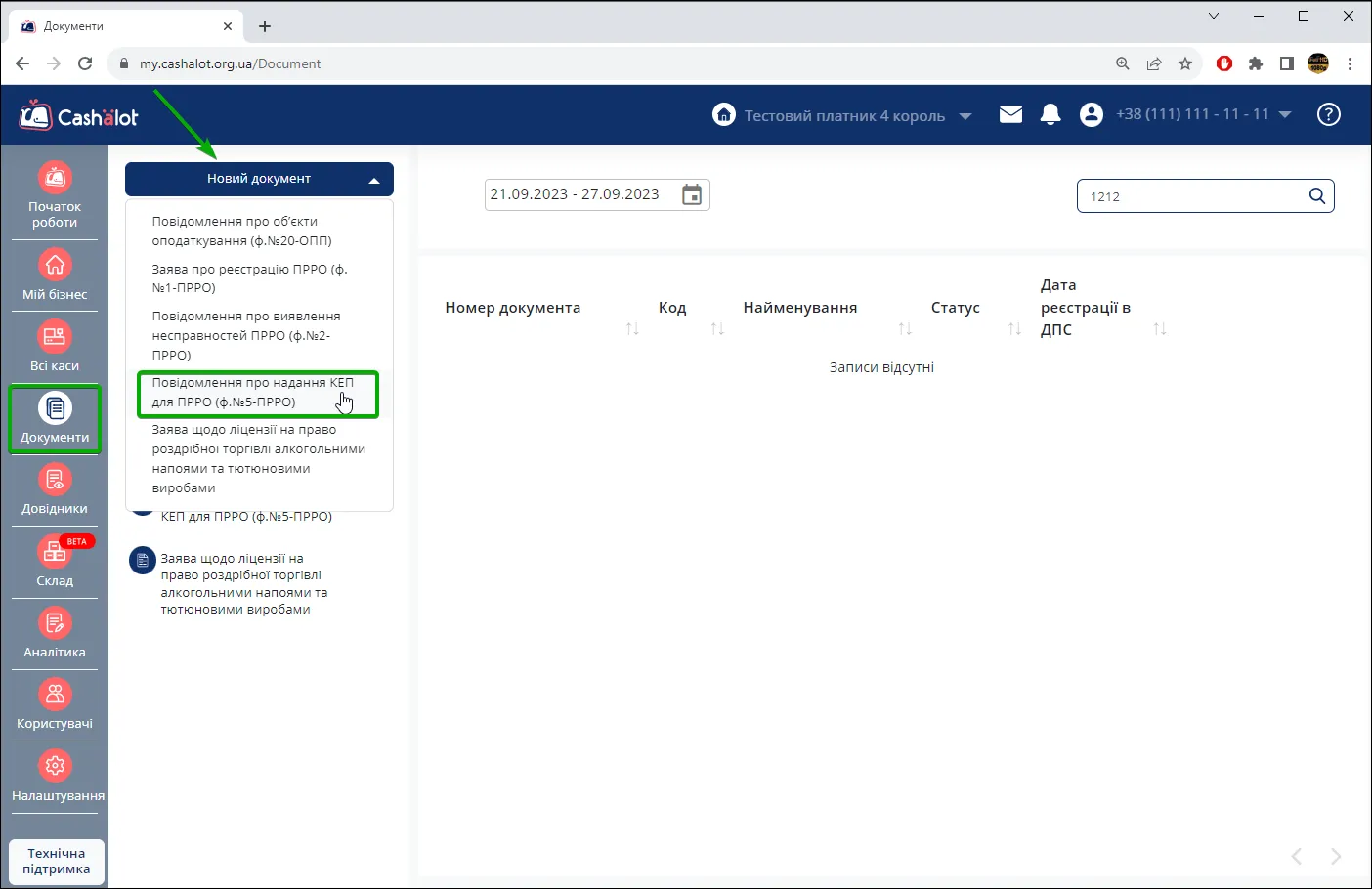Select the Документи sidebar section
1372x889 pixels.
tap(55, 419)
